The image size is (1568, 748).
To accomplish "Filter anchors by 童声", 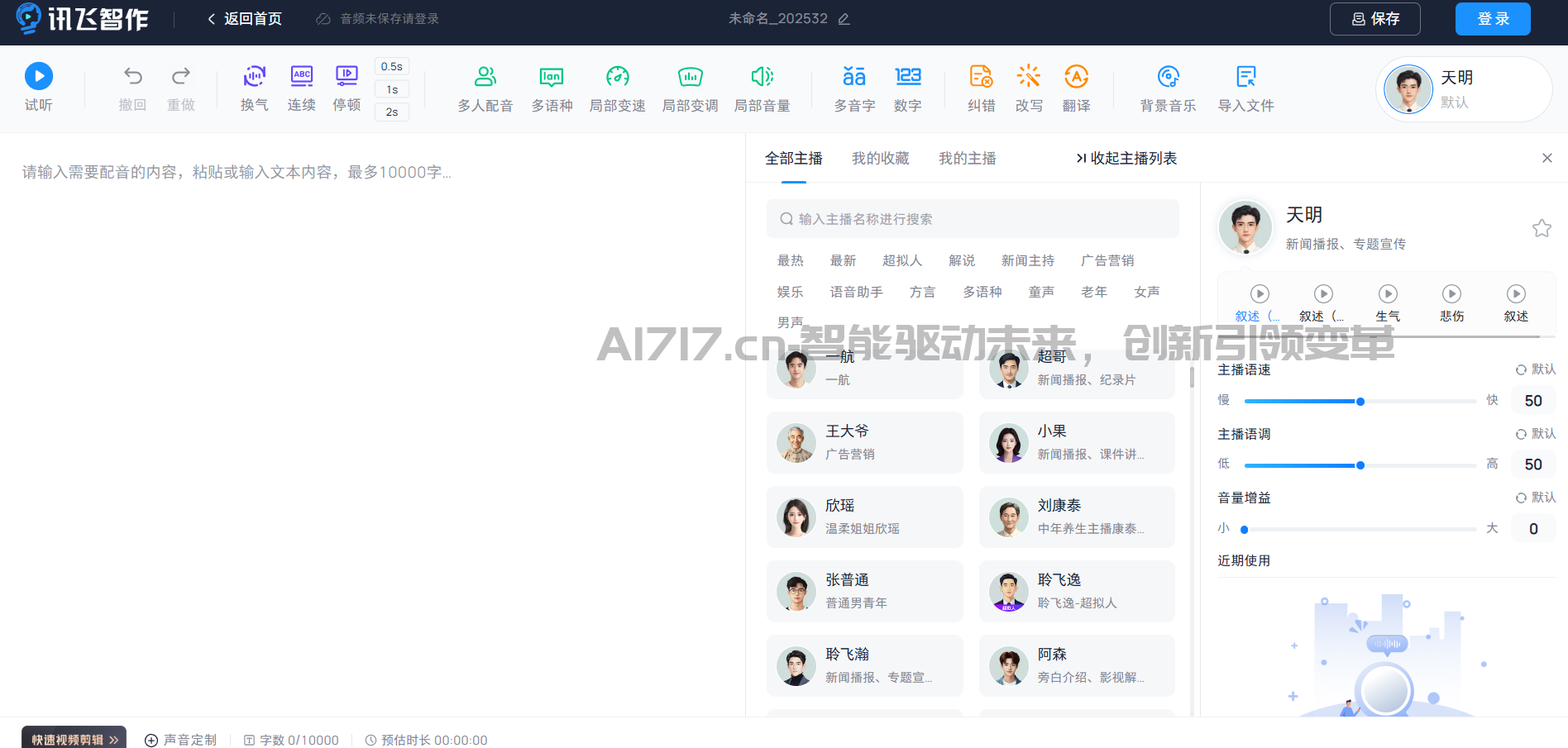I will point(1041,292).
